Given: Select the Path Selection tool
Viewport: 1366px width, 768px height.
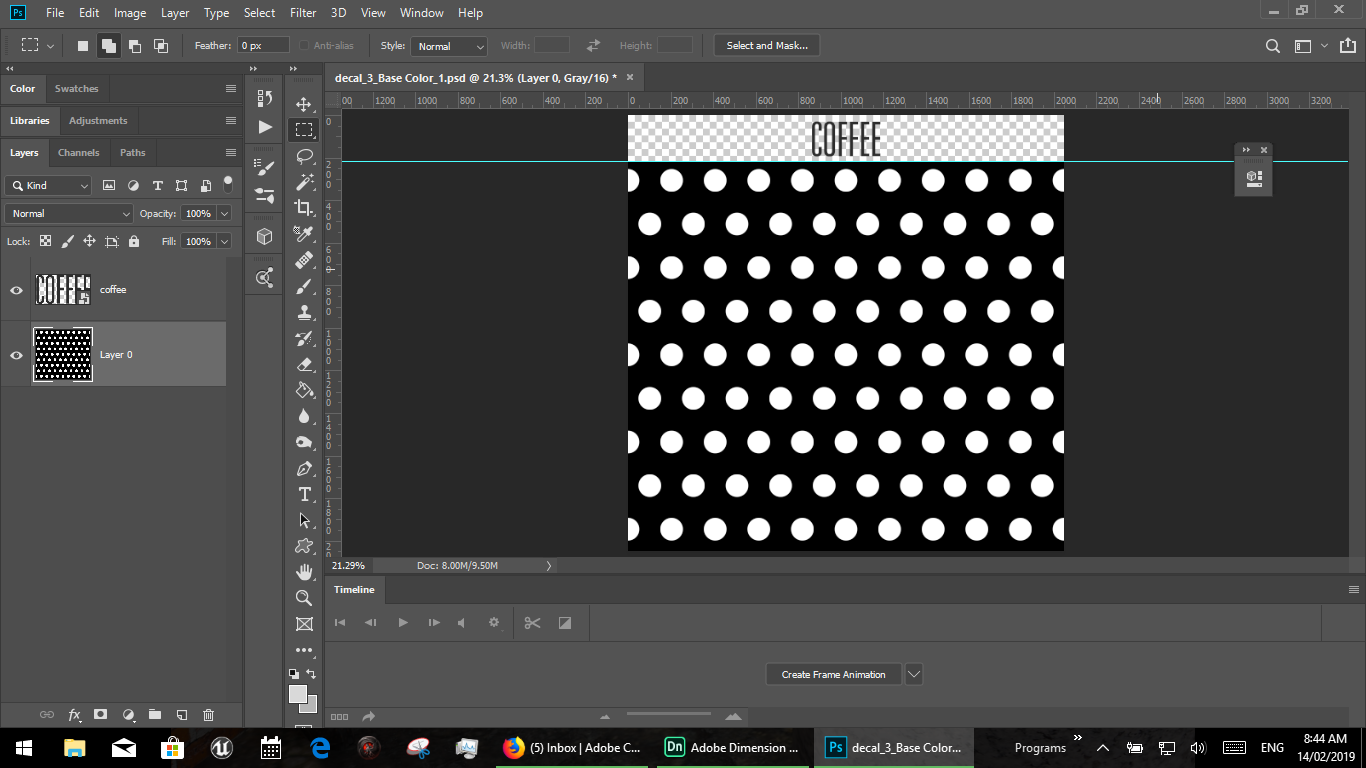Looking at the screenshot, I should click(304, 520).
